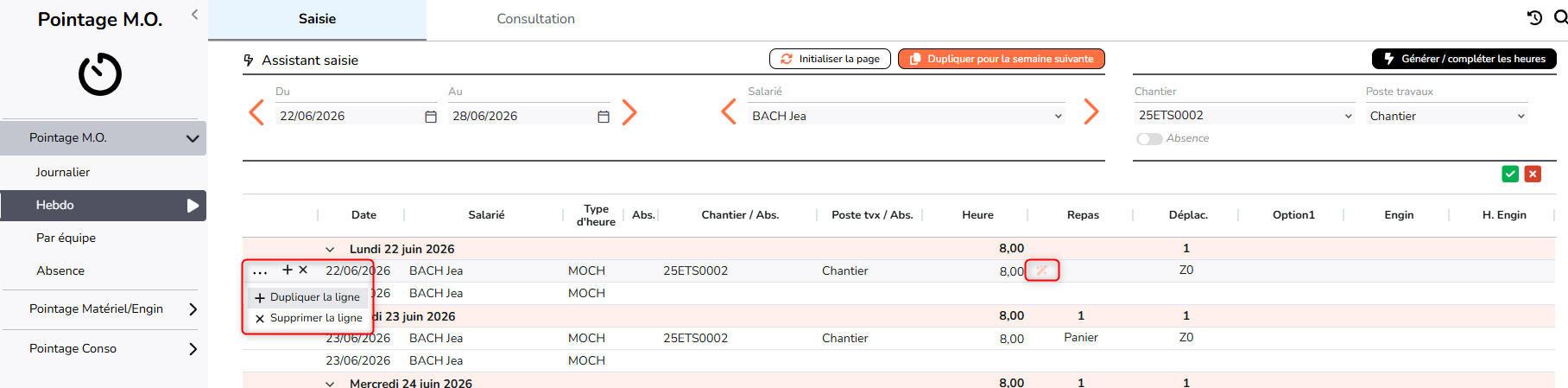
Task: Click the lightning Assistant saisie icon
Action: coord(249,60)
